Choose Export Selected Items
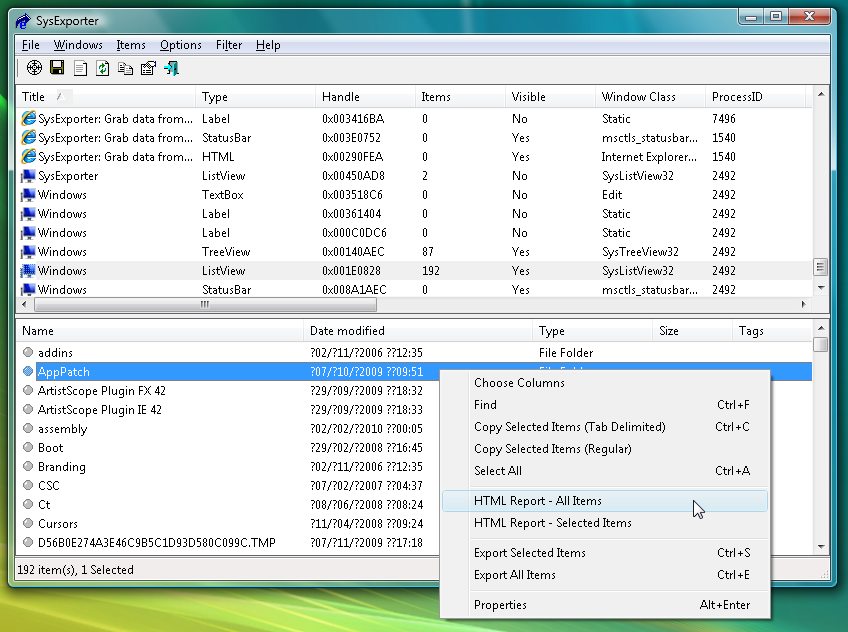Screen dimensions: 848x632 tap(605, 553)
